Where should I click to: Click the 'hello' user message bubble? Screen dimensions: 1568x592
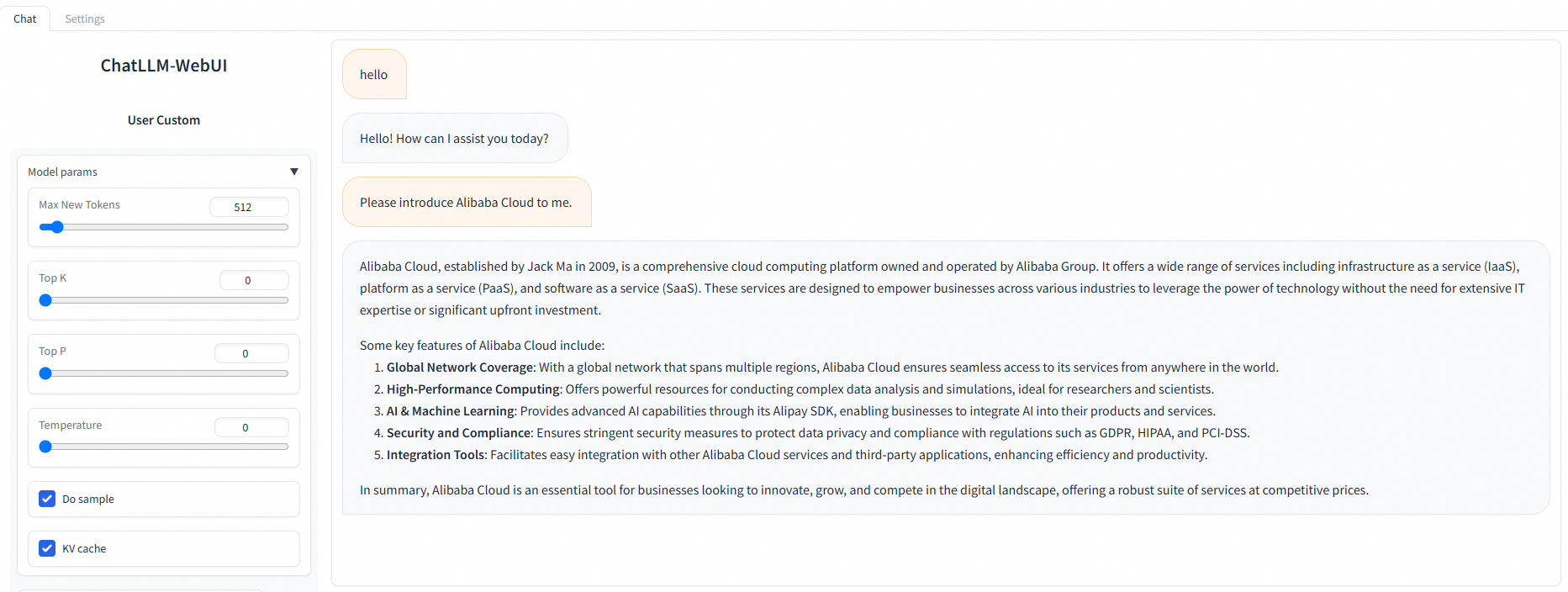click(x=374, y=74)
